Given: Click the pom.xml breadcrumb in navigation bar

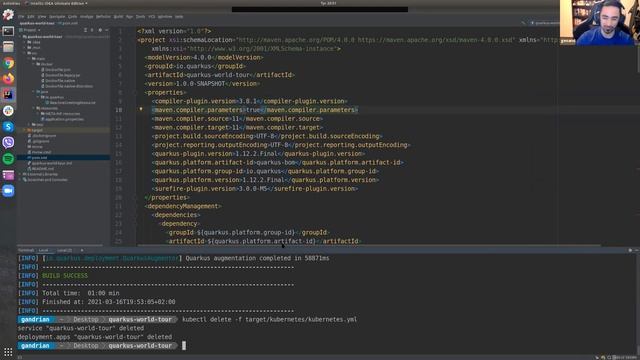Looking at the screenshot, I should (69, 23).
